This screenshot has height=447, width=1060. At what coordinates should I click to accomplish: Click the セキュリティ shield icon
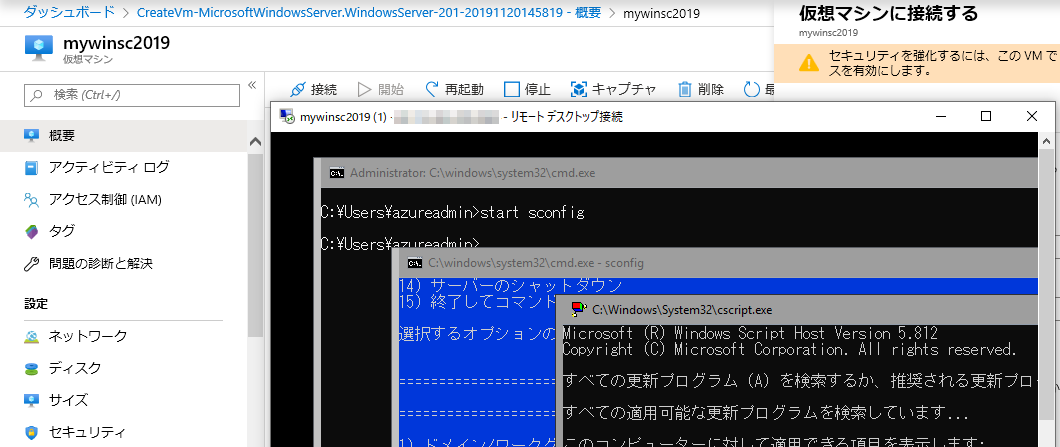[32, 432]
